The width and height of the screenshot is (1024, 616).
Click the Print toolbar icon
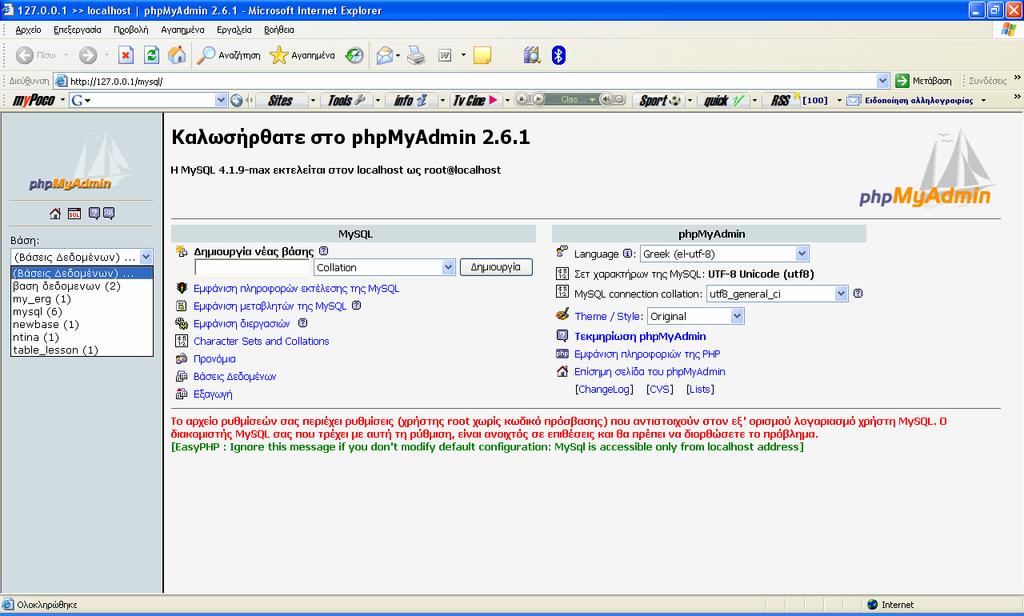coord(416,56)
